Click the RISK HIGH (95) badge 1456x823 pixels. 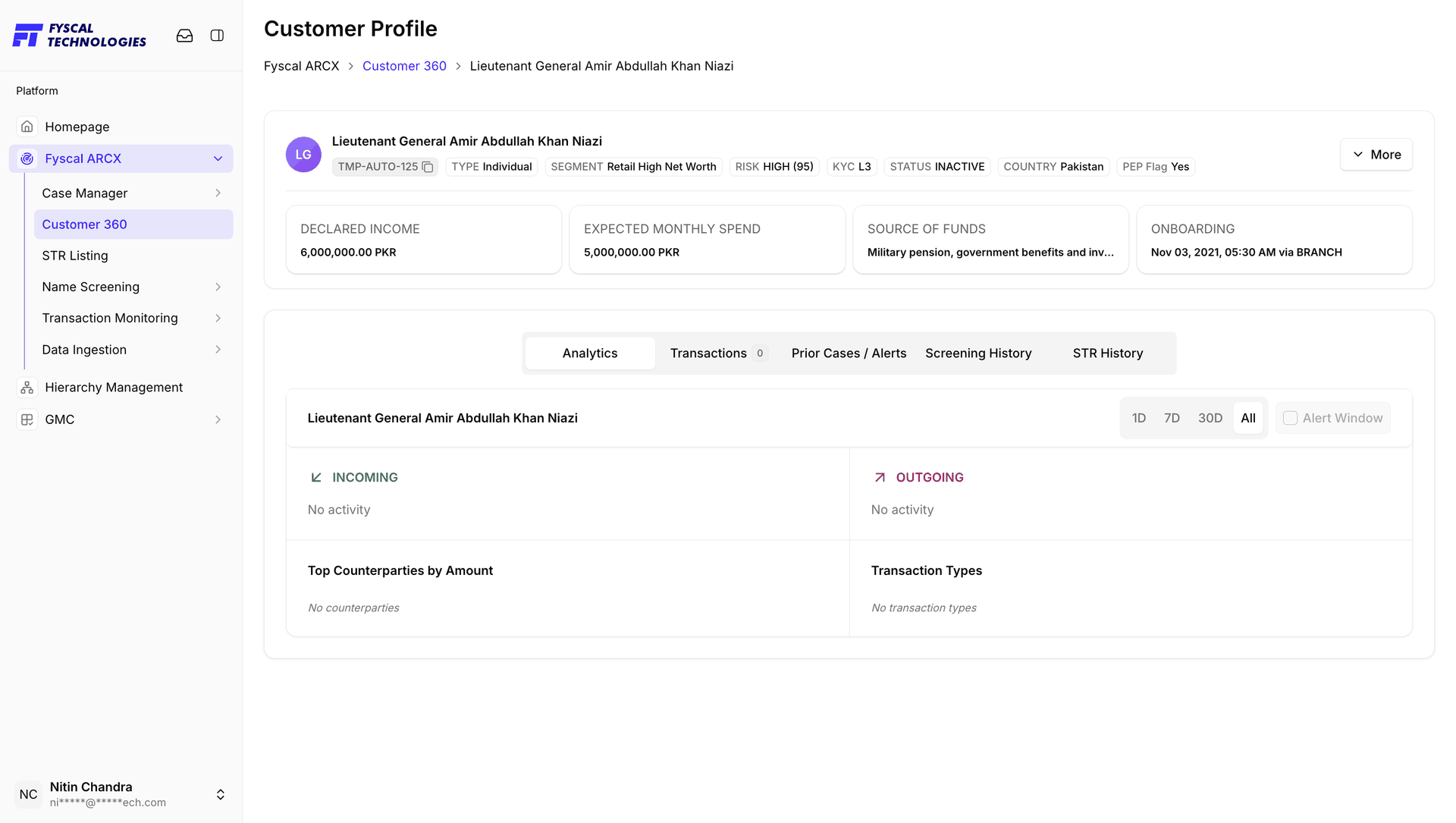(774, 167)
